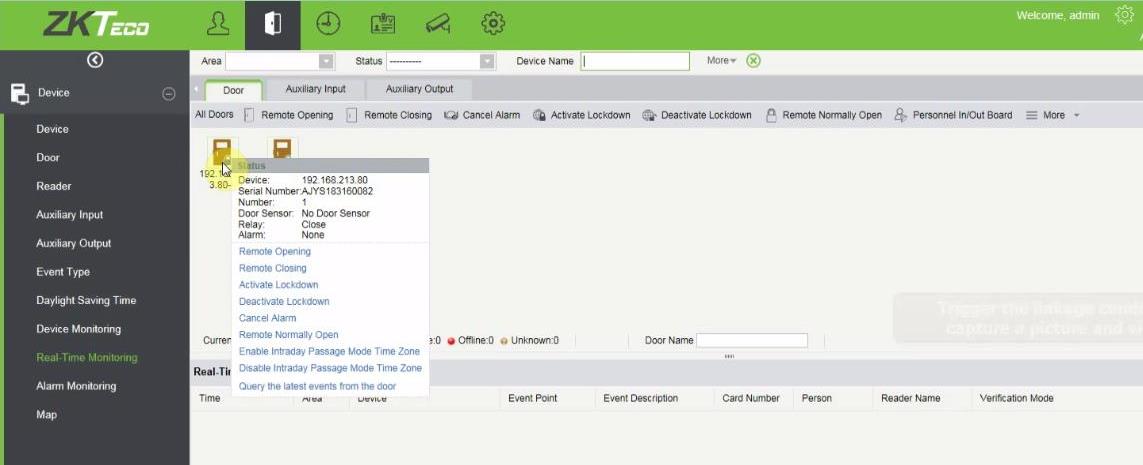The height and width of the screenshot is (465, 1143).
Task: Click the Event Point column header
Action: 533,399
